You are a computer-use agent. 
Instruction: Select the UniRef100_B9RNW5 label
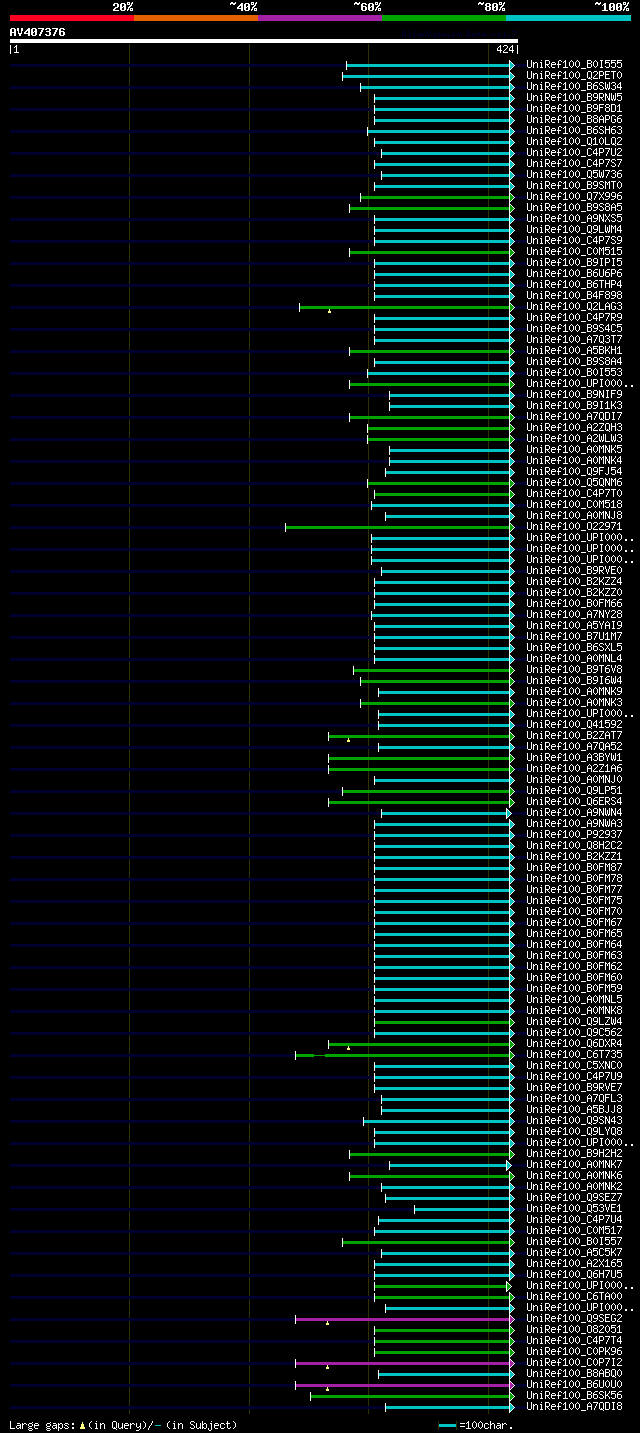click(x=574, y=97)
